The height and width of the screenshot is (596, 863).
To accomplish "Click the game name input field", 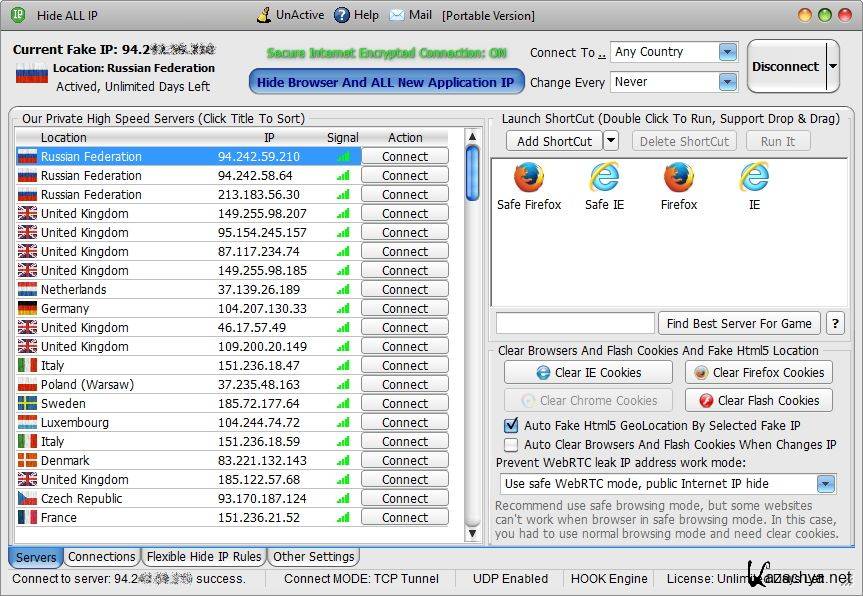I will 574,323.
